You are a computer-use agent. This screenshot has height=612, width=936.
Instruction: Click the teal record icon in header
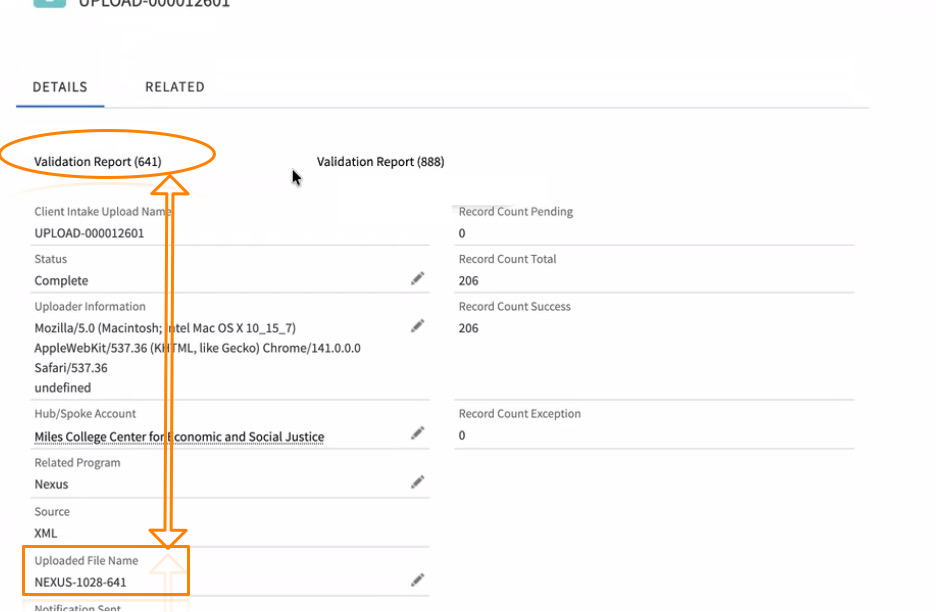[46, 3]
